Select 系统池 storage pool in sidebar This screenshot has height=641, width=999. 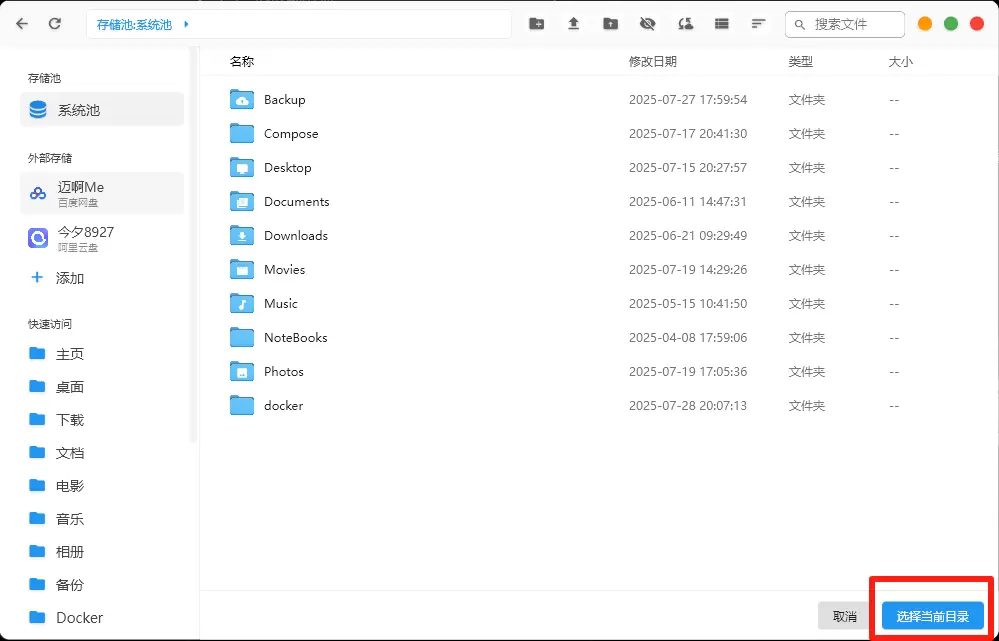point(102,110)
